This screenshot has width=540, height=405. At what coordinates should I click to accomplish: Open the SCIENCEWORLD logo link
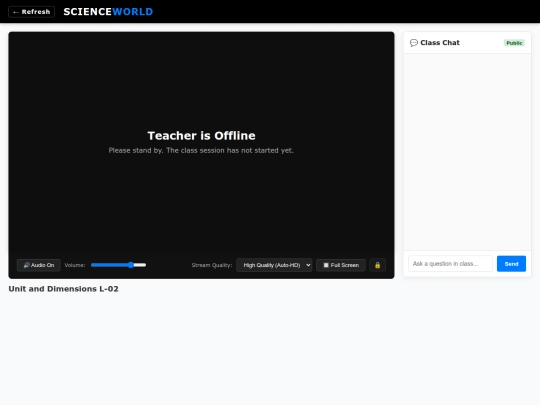coord(108,12)
